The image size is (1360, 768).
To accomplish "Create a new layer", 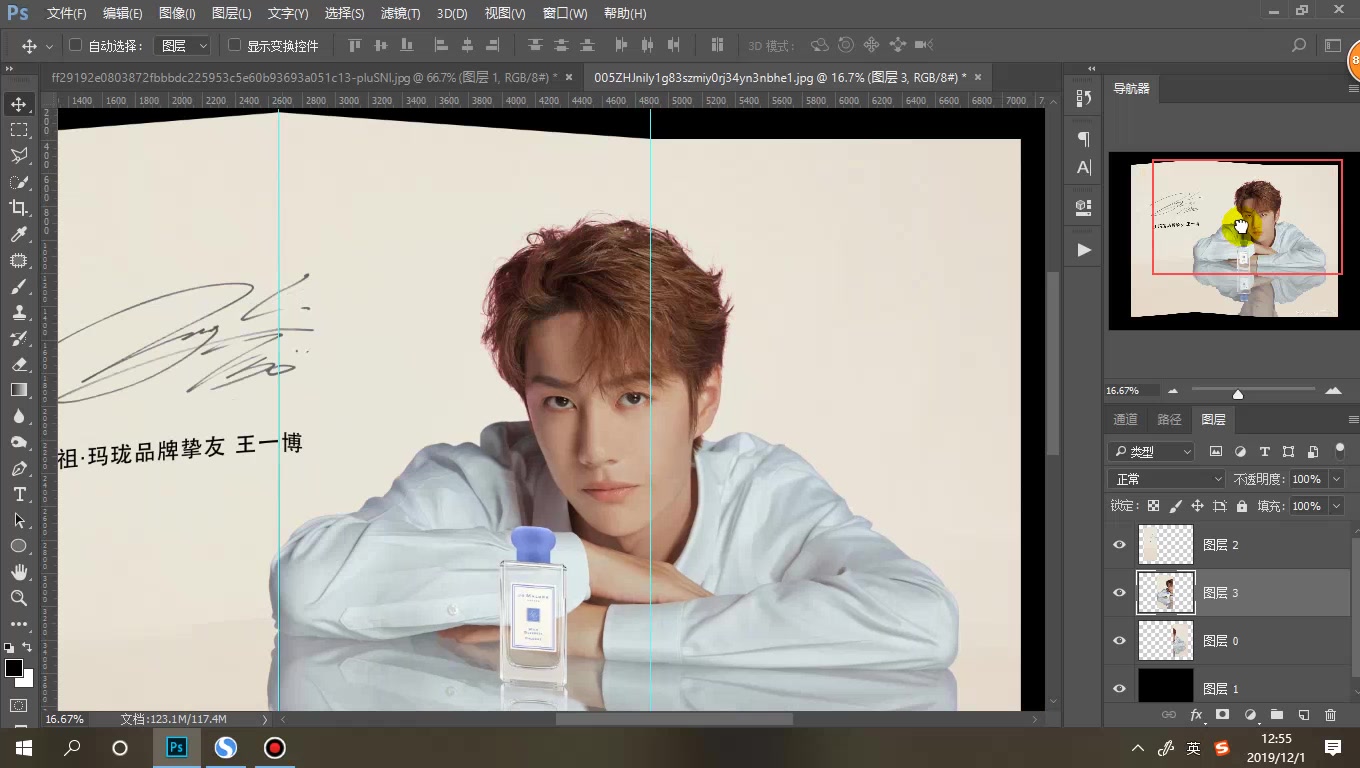I will tap(1303, 715).
